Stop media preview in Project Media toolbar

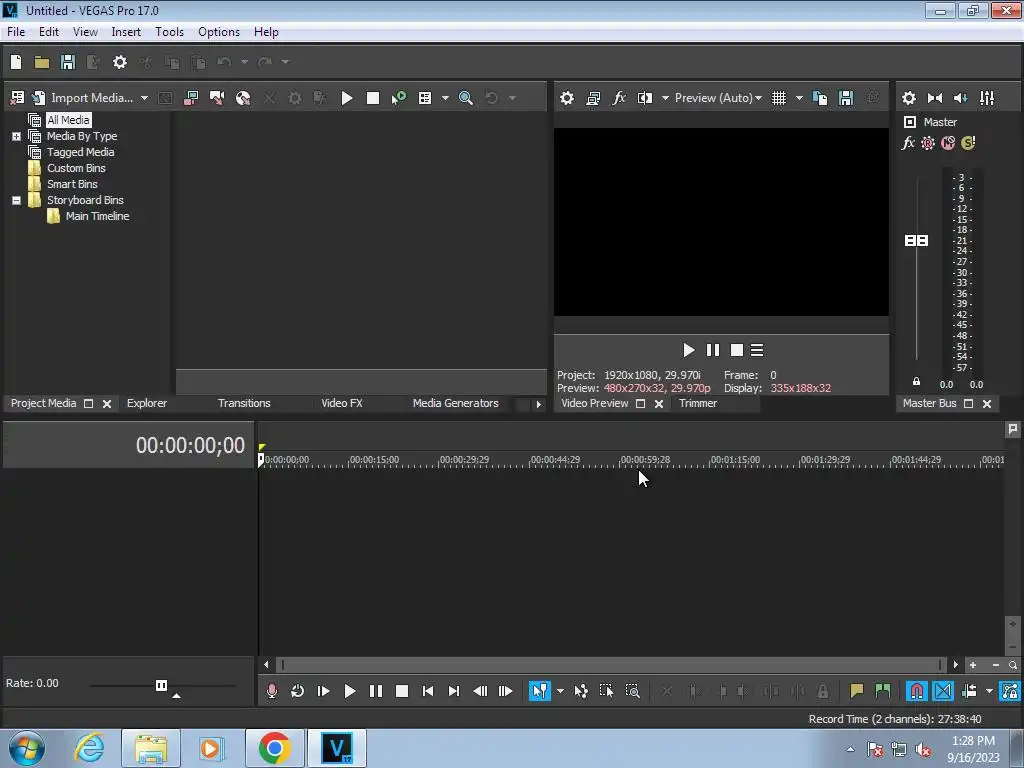tap(373, 98)
